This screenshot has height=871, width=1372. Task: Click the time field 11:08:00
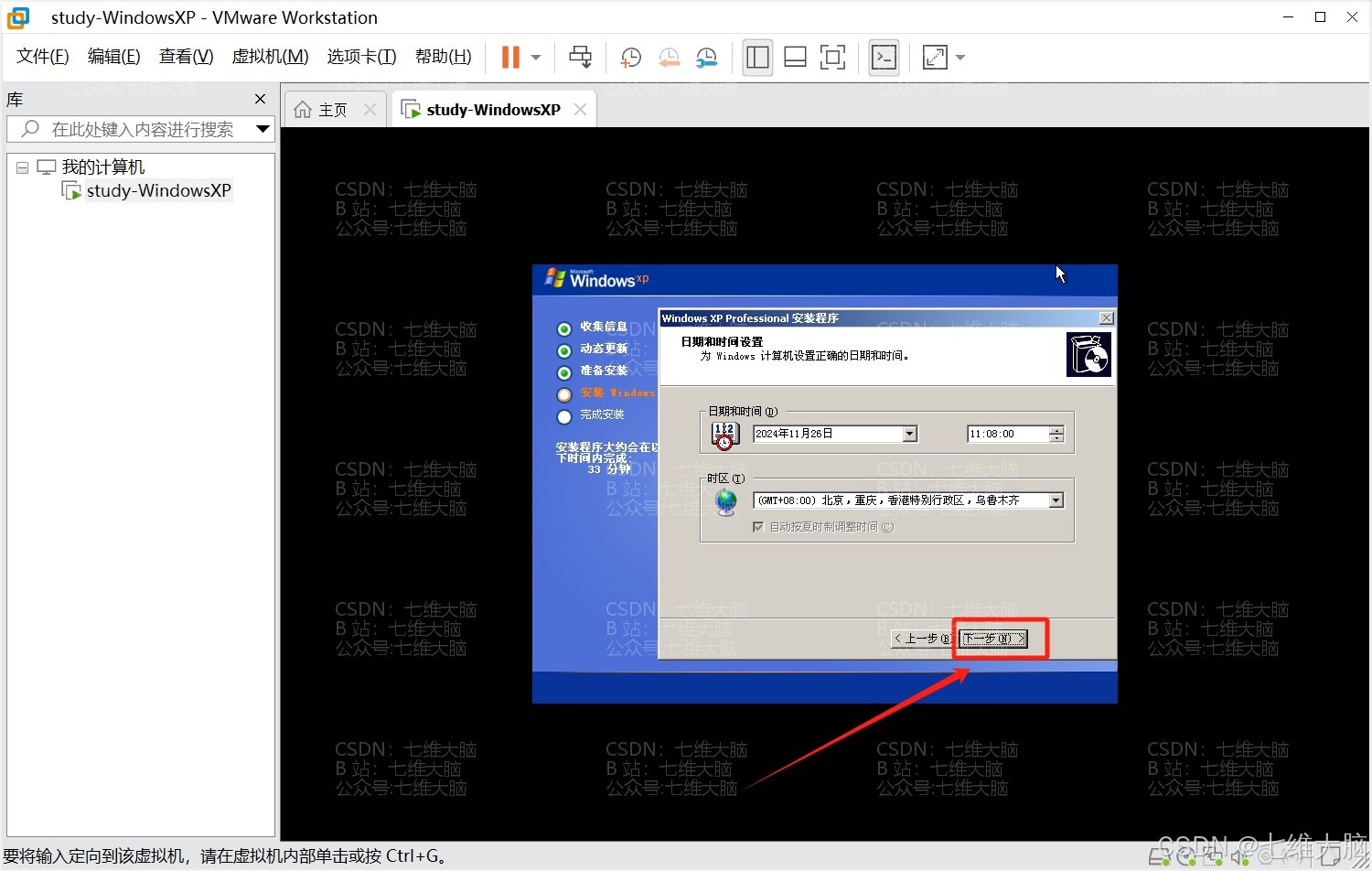[1008, 434]
